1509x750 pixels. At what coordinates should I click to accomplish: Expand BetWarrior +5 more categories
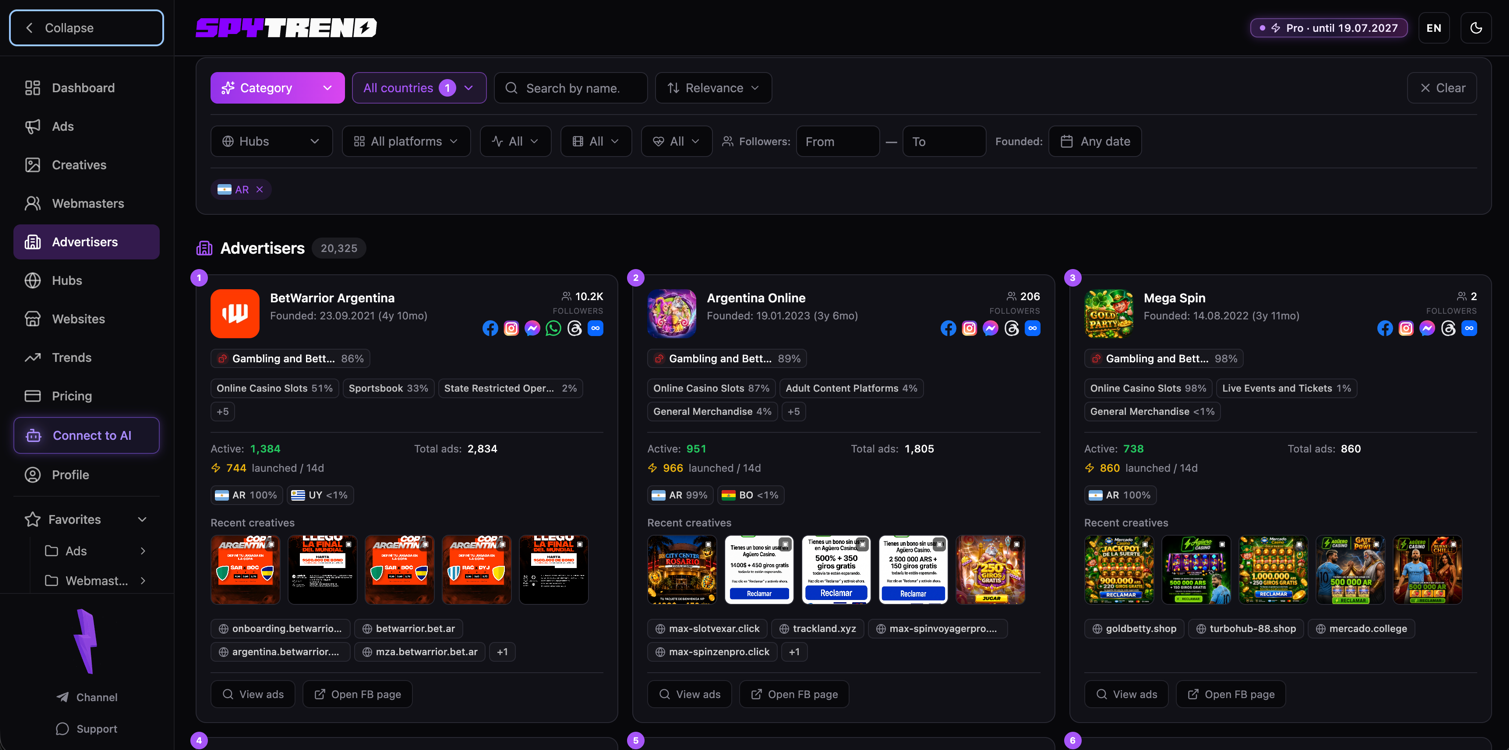click(223, 411)
